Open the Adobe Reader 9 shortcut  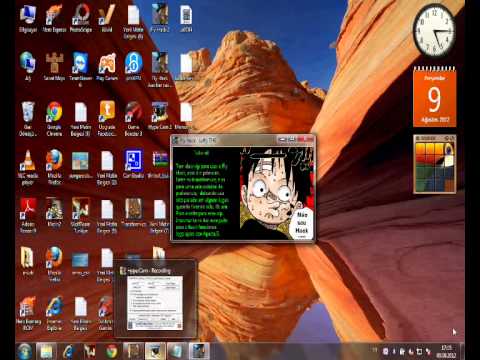click(28, 216)
